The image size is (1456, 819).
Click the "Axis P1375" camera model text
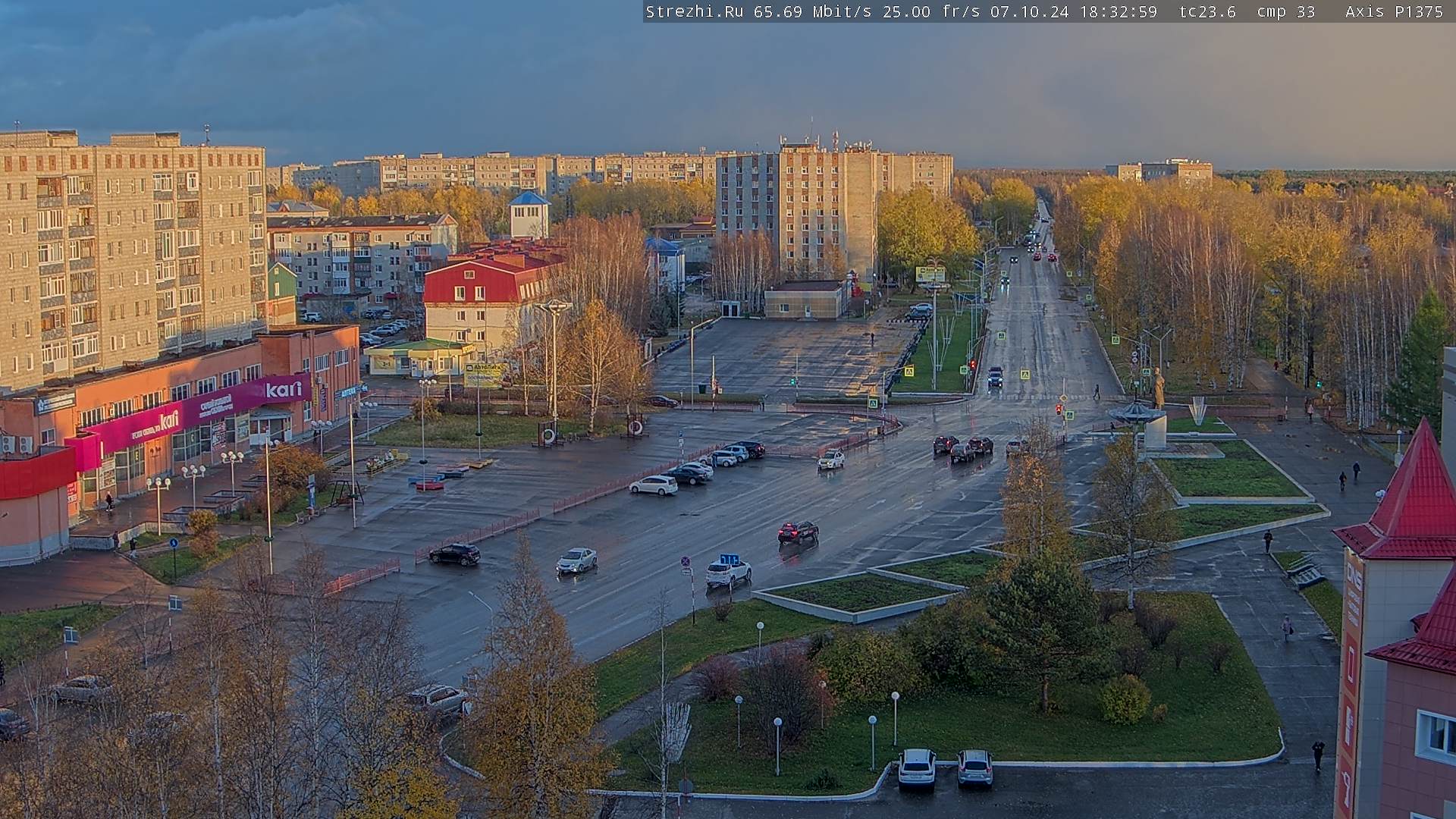(x=1394, y=11)
